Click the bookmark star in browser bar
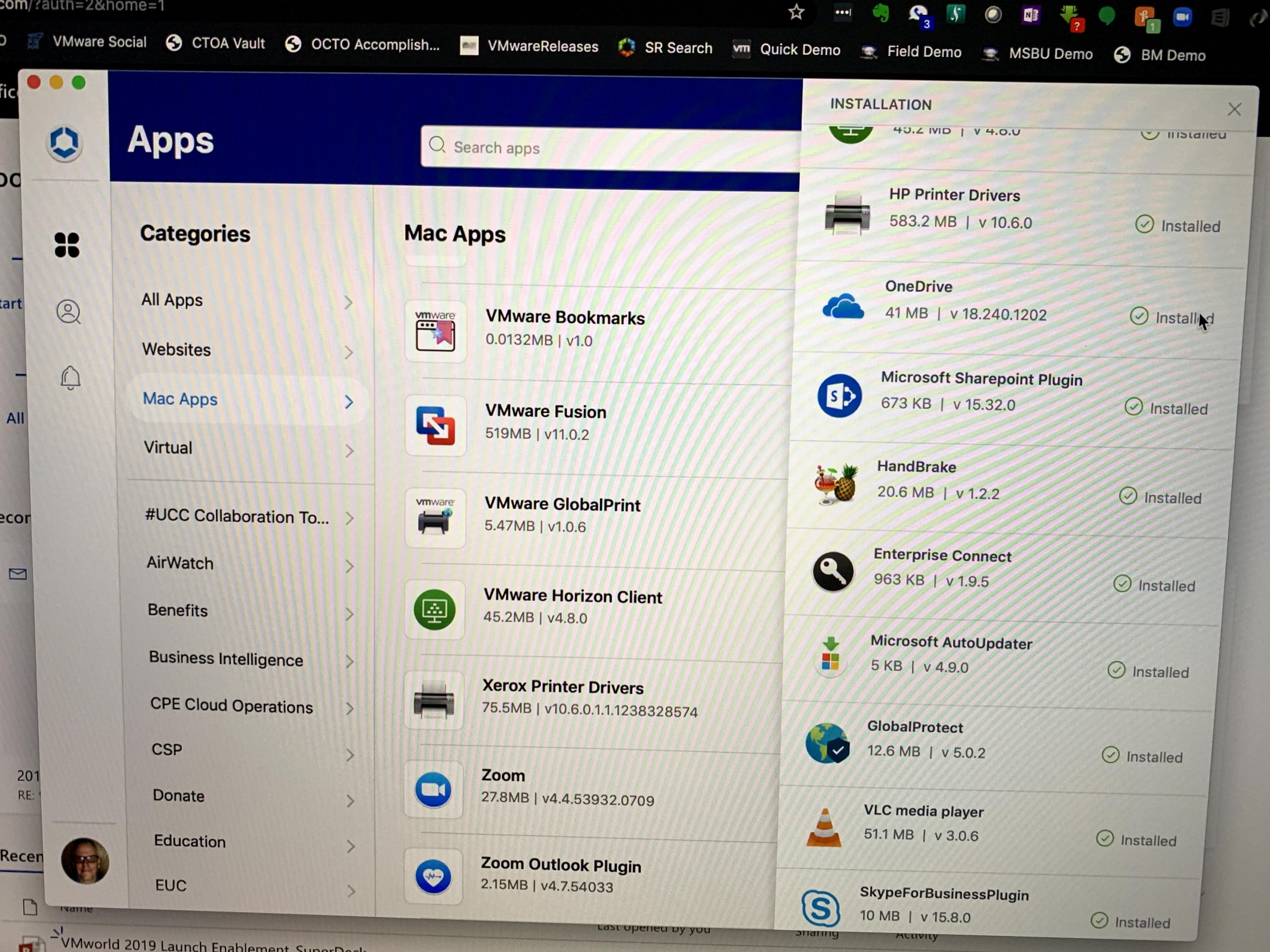 (x=796, y=11)
